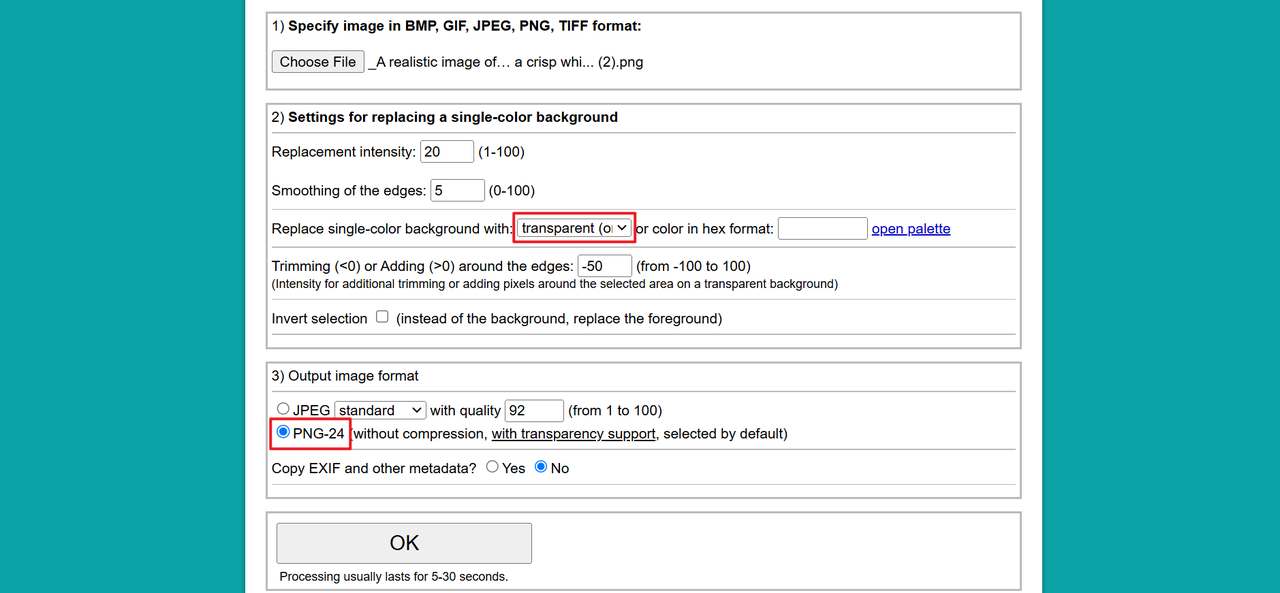Expand the JPEG standard type dropdown
This screenshot has width=1280, height=593.
(380, 410)
